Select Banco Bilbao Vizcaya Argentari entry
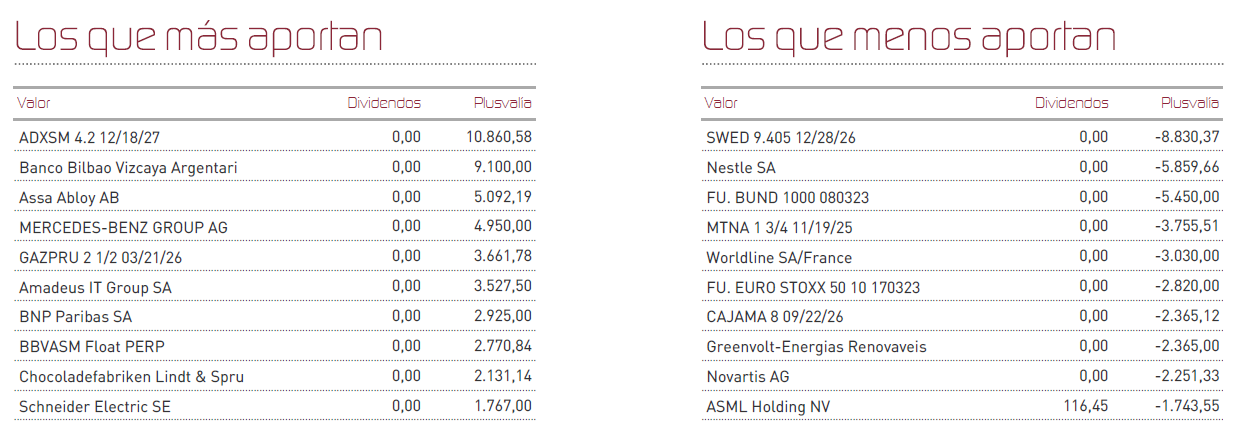 128,167
